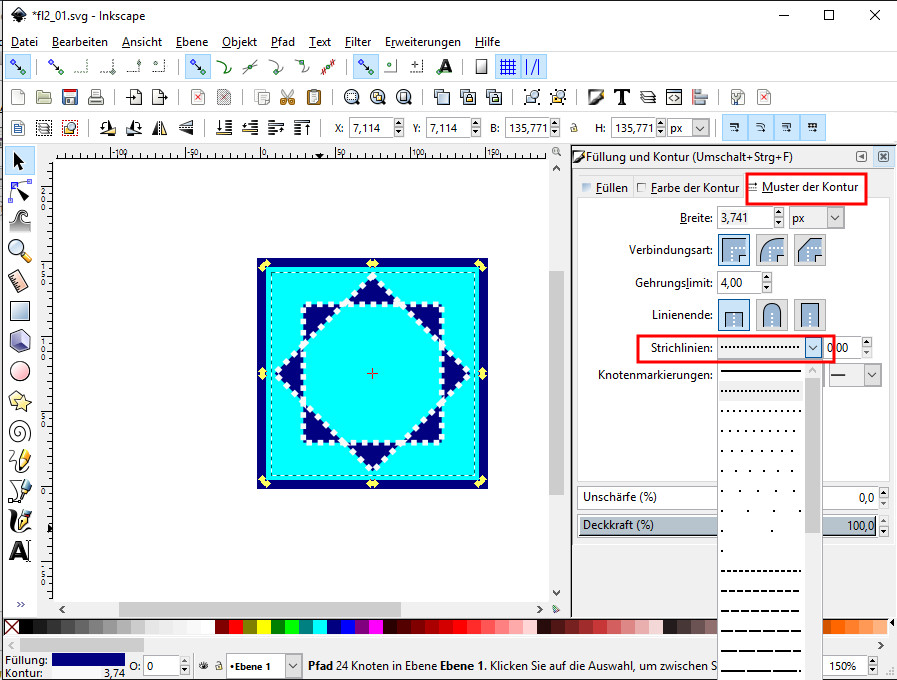Image resolution: width=897 pixels, height=680 pixels.
Task: Choose the Star and polygon tool
Action: tap(19, 401)
